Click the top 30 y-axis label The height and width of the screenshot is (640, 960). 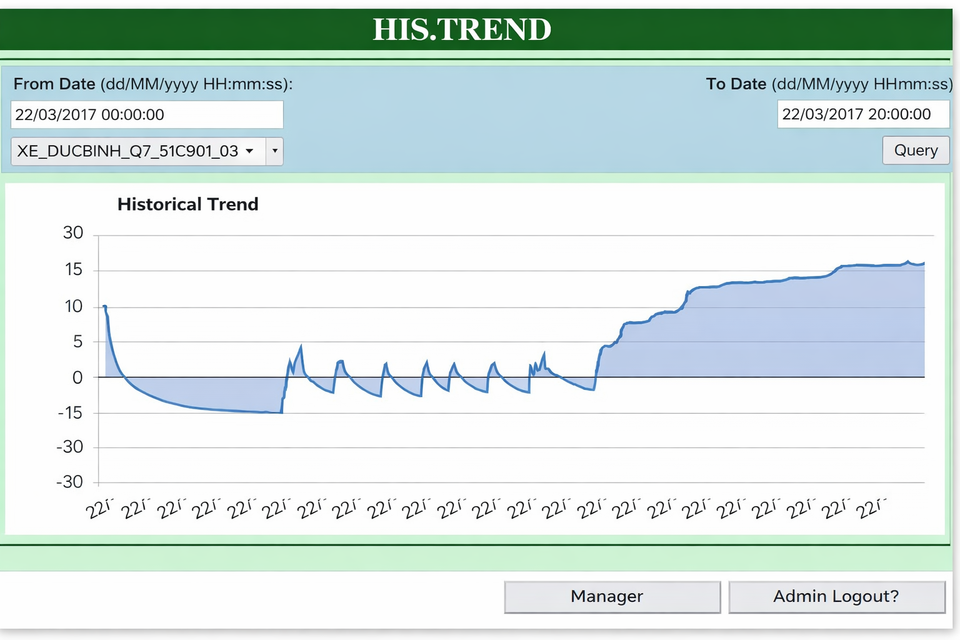pos(73,235)
